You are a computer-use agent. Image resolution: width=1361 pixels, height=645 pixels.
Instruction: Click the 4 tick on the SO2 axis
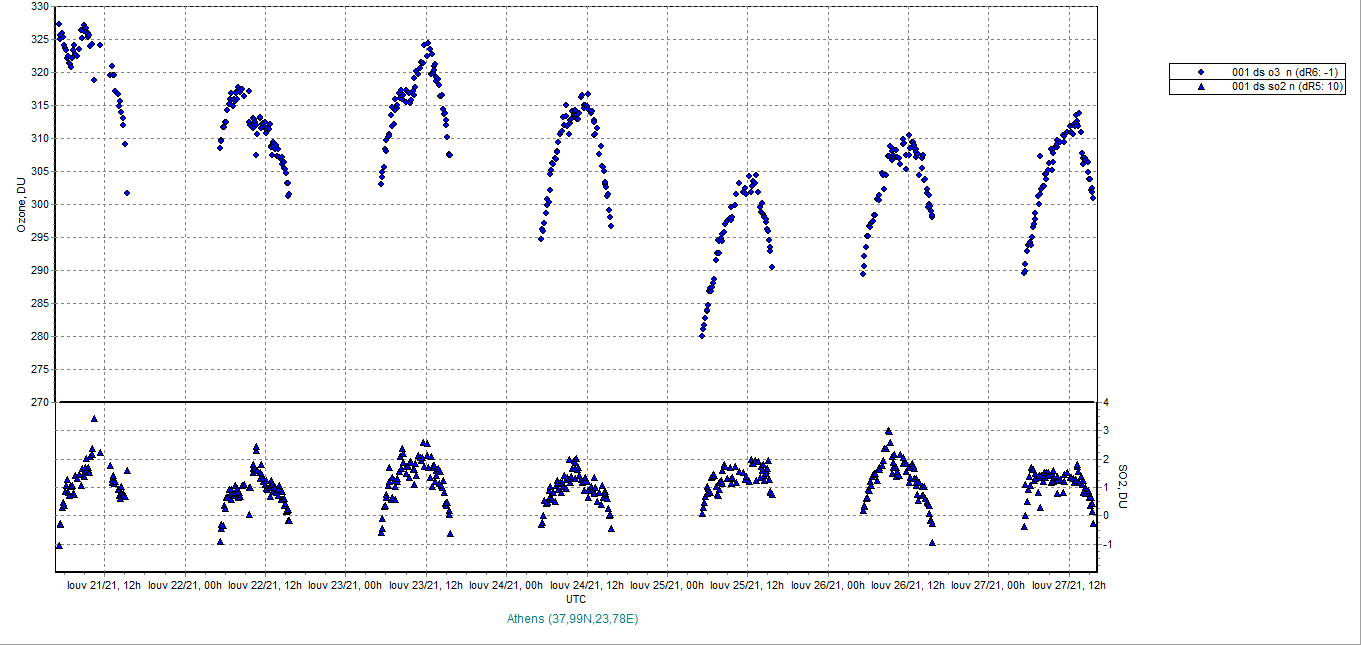[1107, 402]
